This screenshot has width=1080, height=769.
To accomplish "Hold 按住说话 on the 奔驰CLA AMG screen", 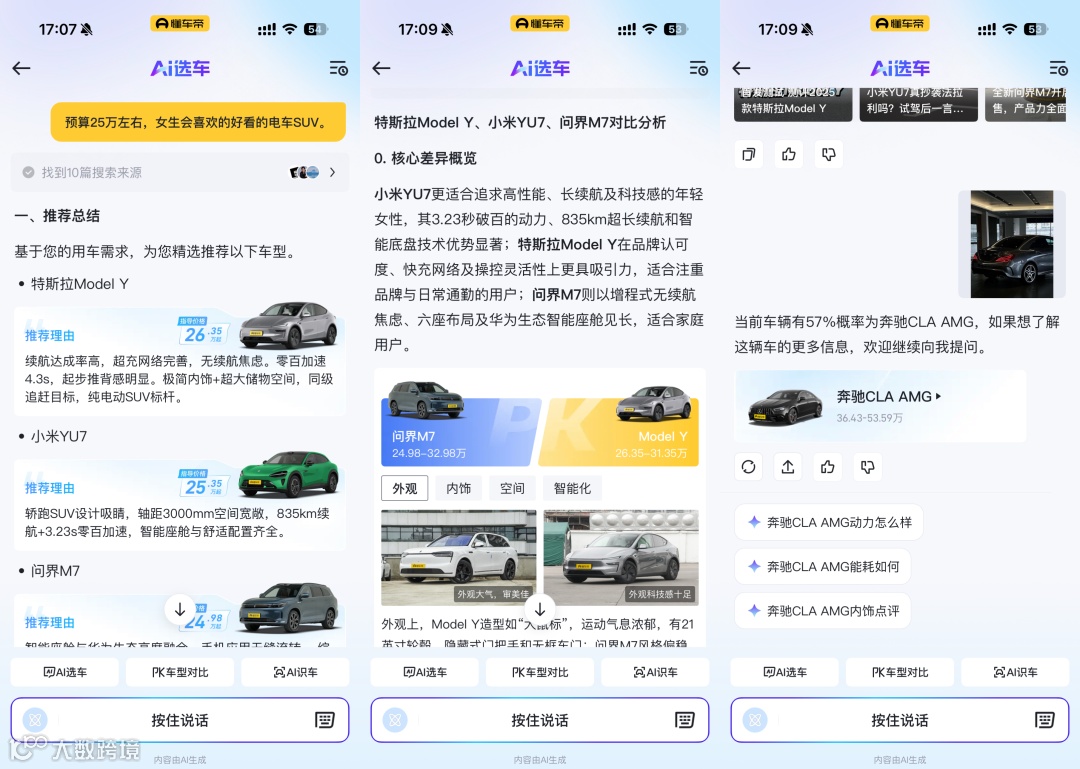I will [900, 720].
